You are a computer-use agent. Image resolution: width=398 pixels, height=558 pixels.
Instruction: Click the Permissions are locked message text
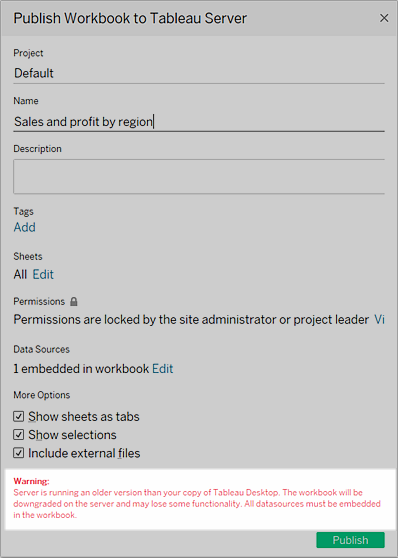click(191, 320)
